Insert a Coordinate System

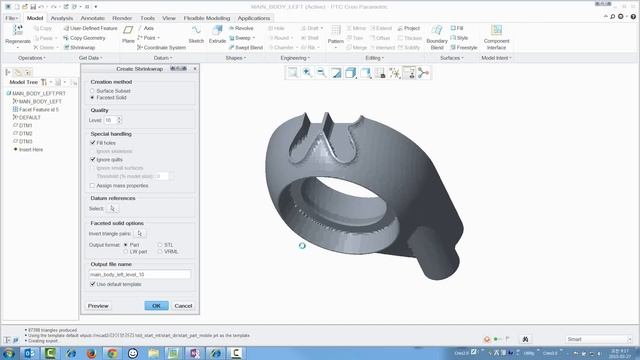click(162, 48)
